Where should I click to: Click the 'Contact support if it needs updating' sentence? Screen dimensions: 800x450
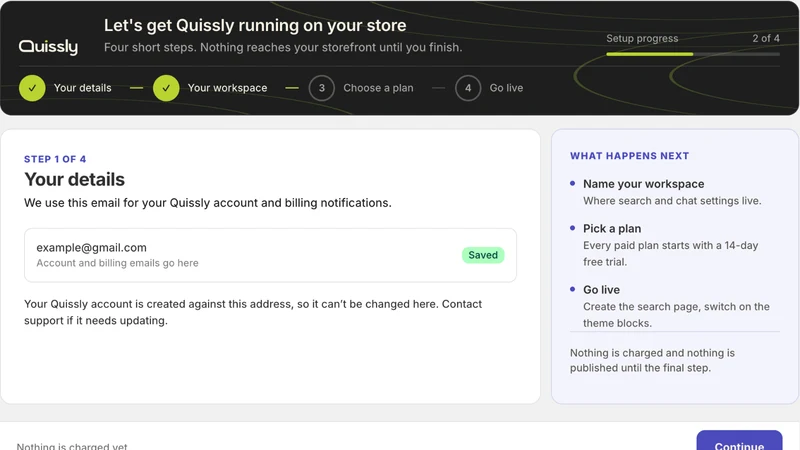coord(253,312)
